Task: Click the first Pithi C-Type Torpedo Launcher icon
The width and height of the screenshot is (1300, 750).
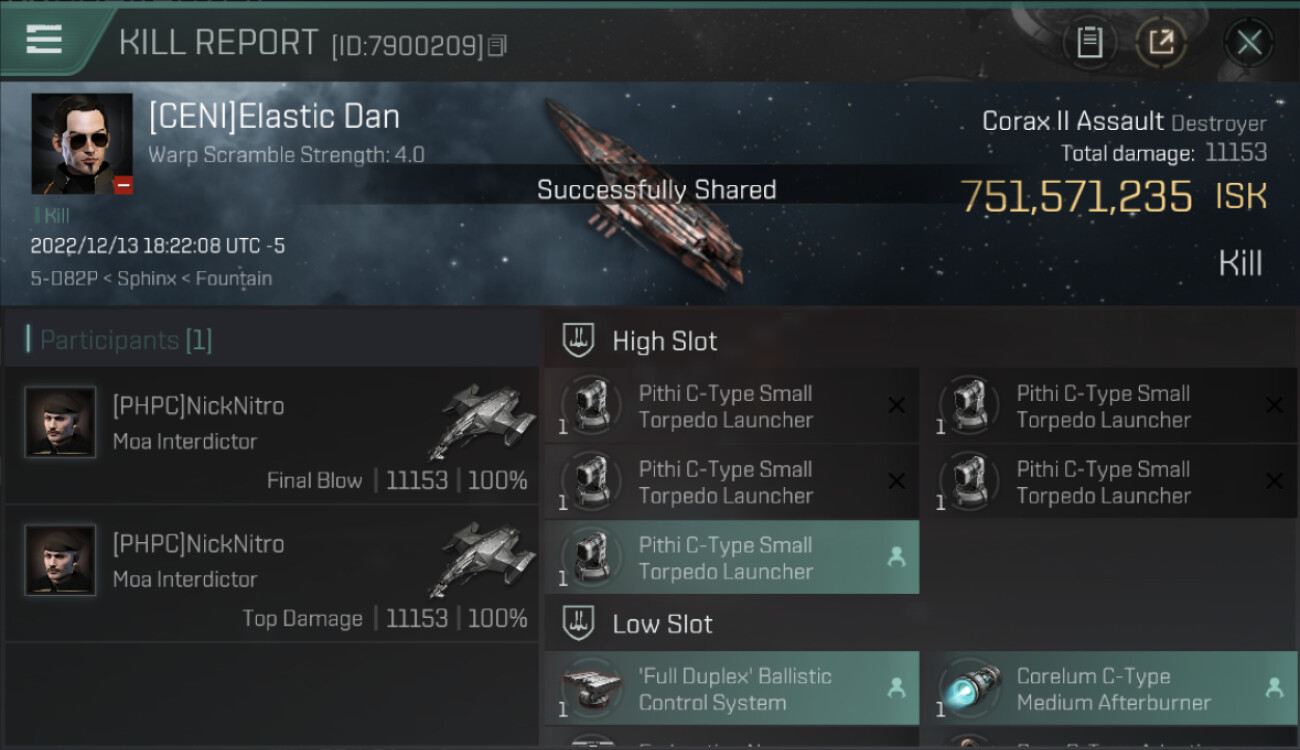Action: (x=592, y=406)
